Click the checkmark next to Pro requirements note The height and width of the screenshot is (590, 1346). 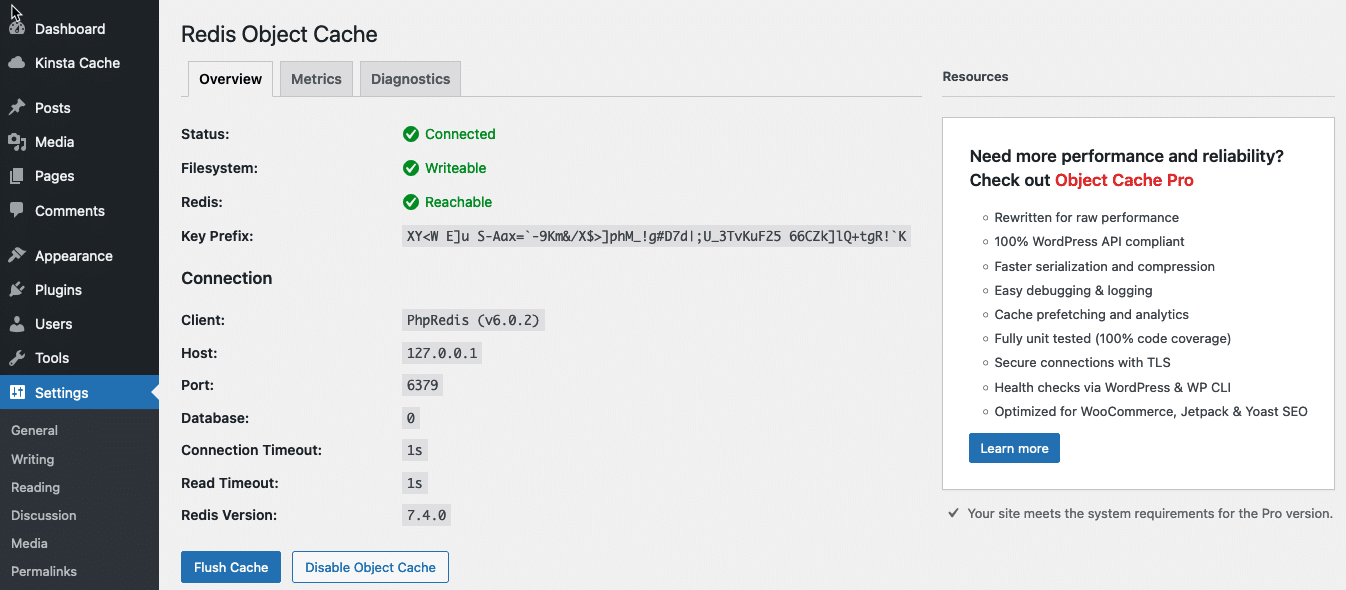(x=953, y=513)
